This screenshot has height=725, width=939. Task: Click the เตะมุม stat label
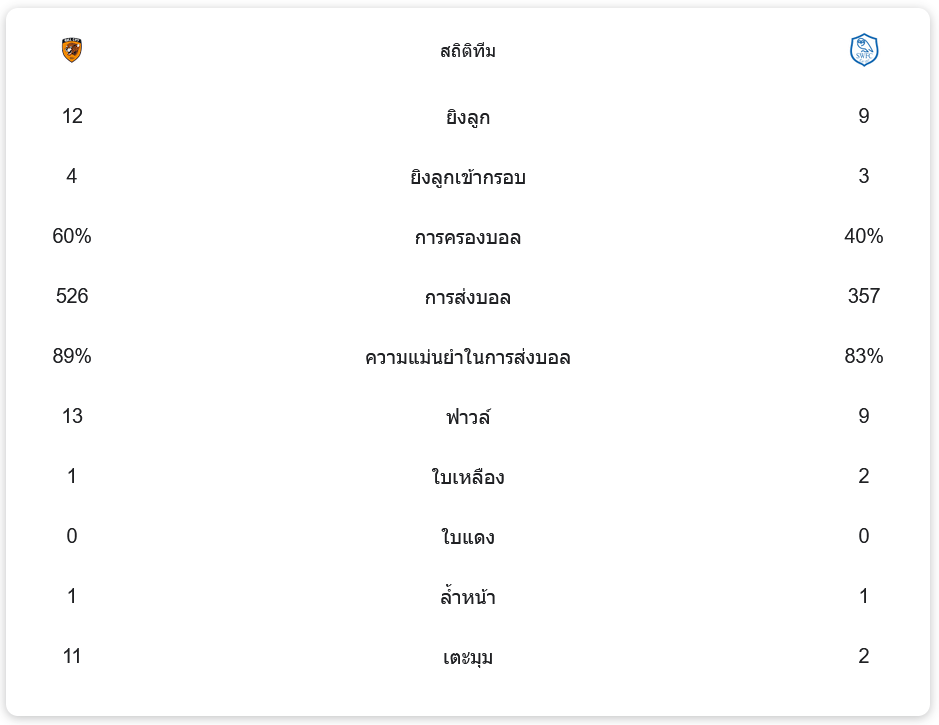tap(468, 657)
